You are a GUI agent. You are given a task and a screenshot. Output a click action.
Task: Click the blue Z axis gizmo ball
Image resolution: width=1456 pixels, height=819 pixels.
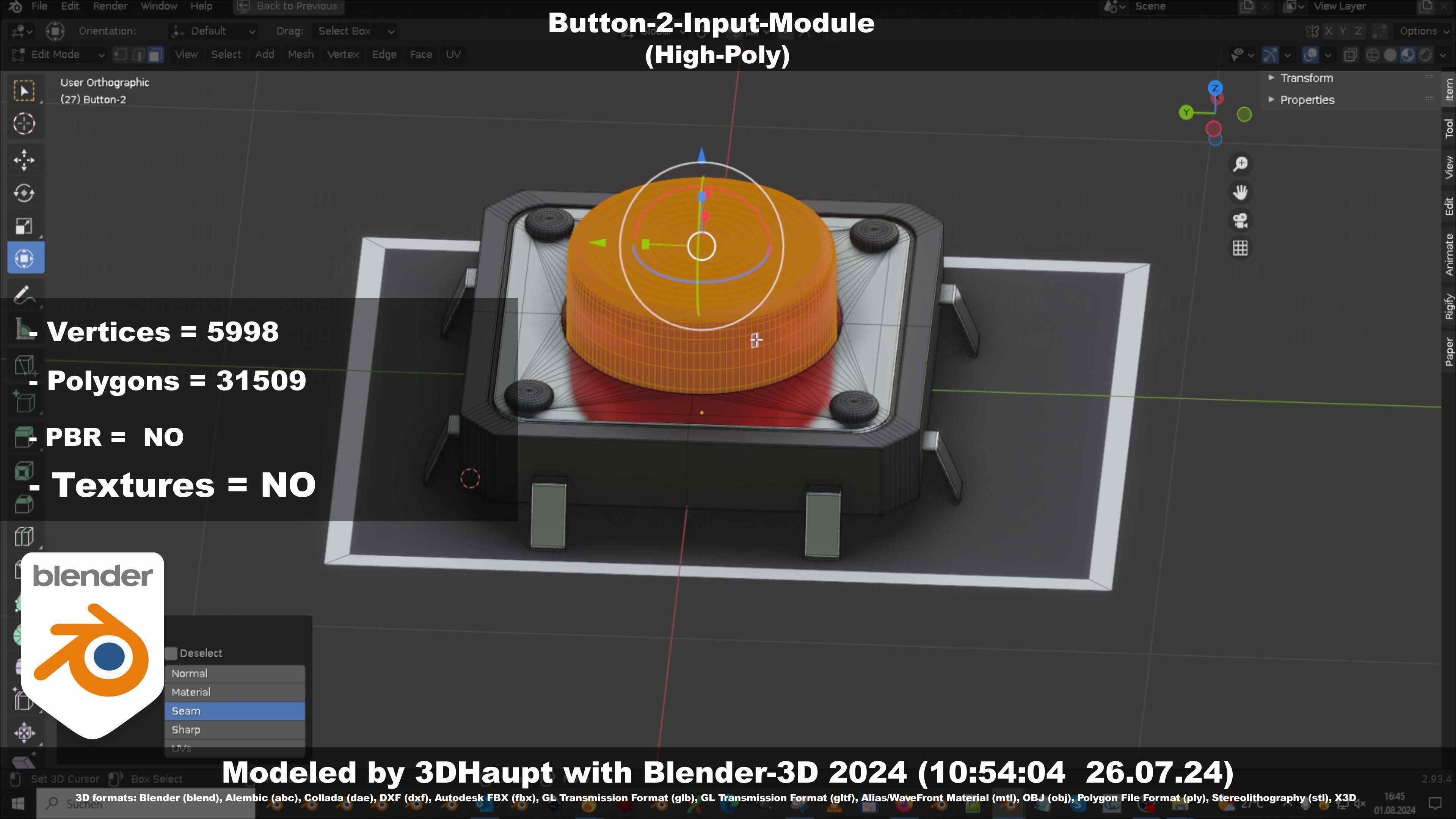coord(1215,88)
